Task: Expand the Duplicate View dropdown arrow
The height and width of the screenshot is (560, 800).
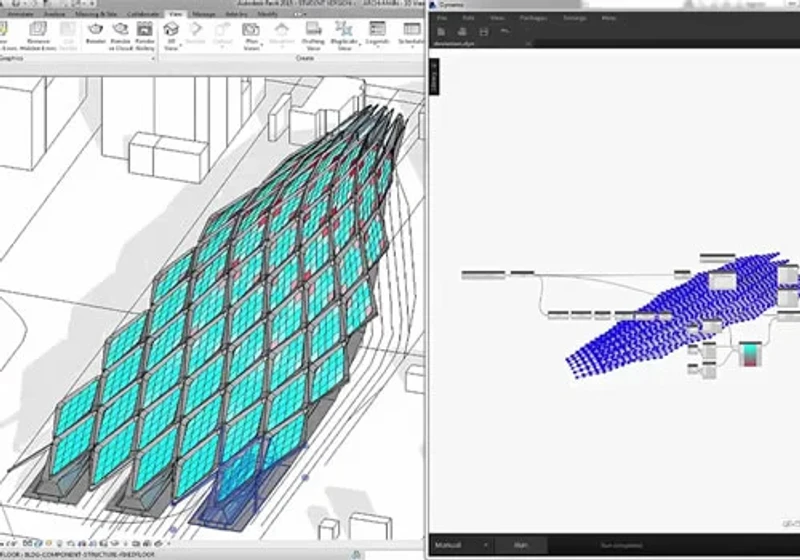Action: (x=360, y=45)
